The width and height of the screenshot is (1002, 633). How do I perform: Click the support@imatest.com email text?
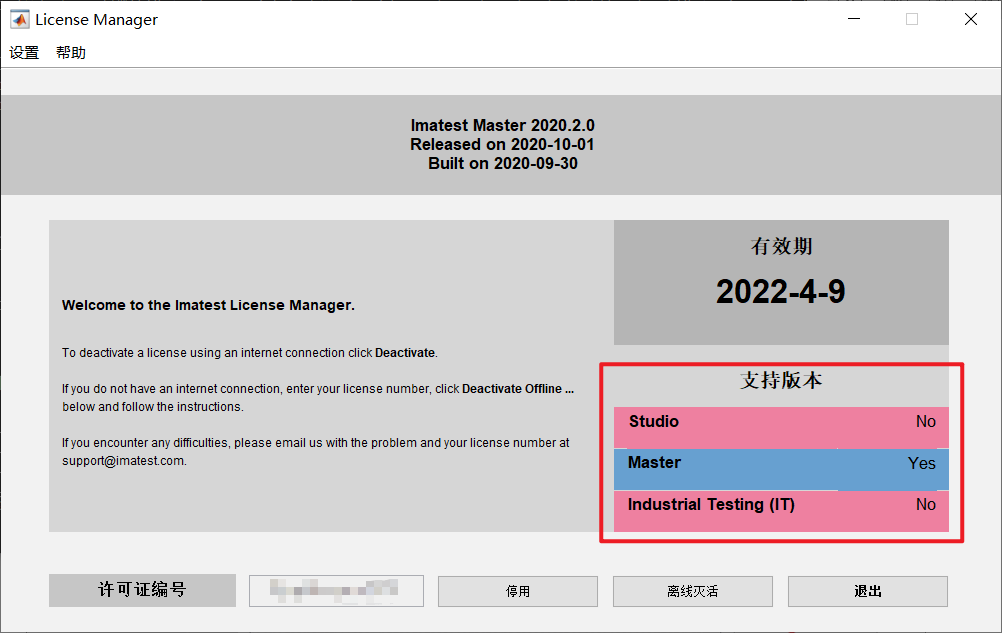pyautogui.click(x=124, y=461)
